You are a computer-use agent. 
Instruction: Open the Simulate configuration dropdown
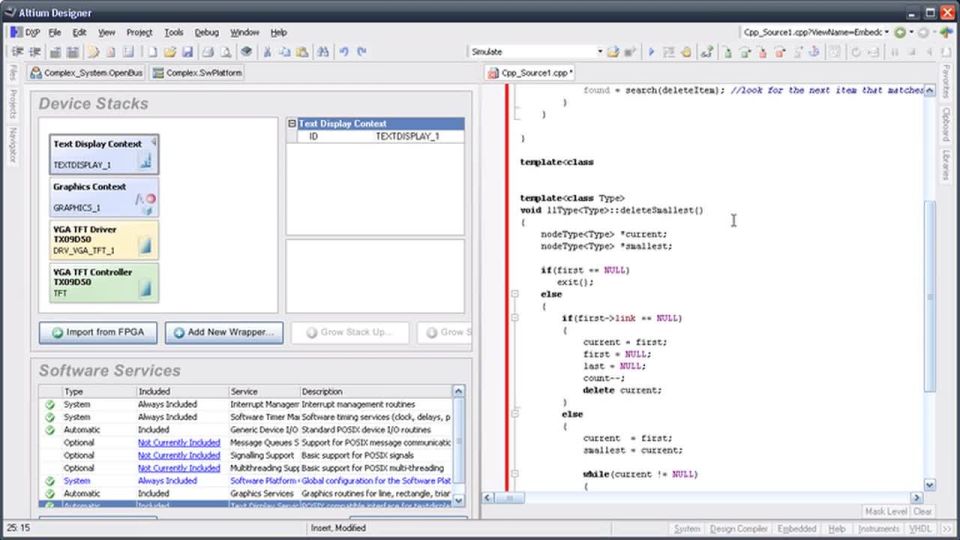(599, 51)
